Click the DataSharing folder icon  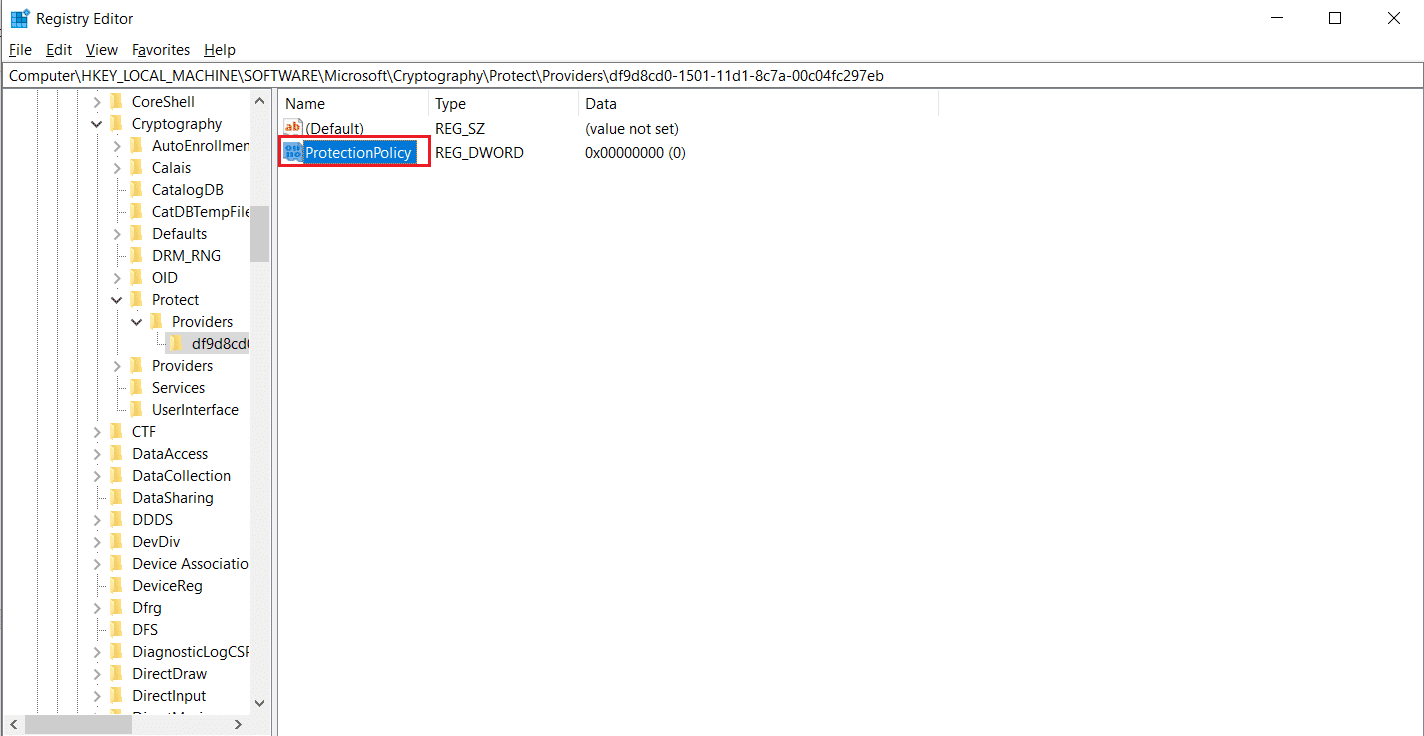pyautogui.click(x=116, y=498)
